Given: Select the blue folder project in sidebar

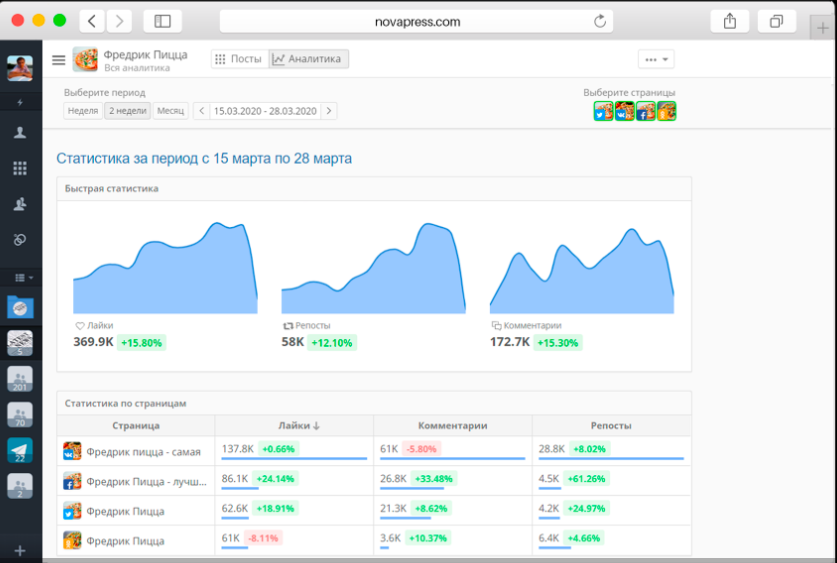Looking at the screenshot, I should point(20,307).
